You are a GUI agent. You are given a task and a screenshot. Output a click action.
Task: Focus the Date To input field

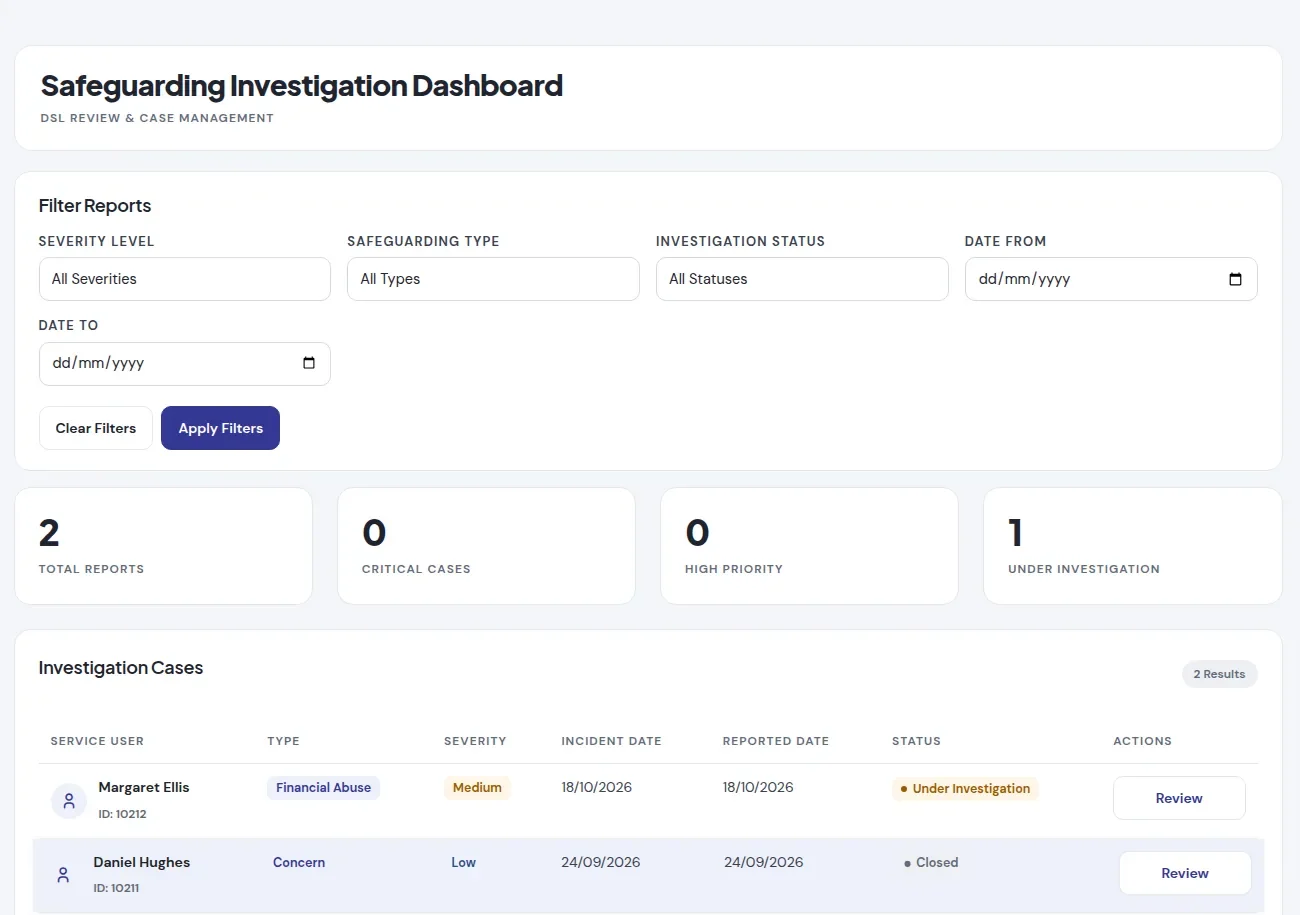point(185,363)
